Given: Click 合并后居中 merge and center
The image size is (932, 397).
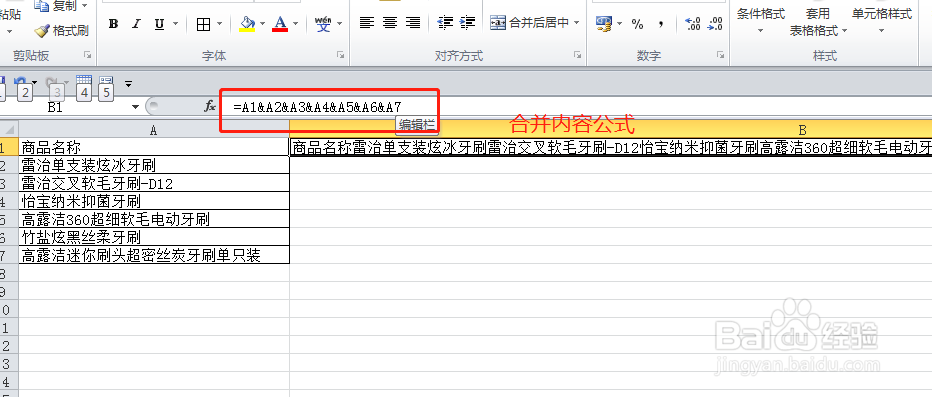Looking at the screenshot, I should pos(530,23).
